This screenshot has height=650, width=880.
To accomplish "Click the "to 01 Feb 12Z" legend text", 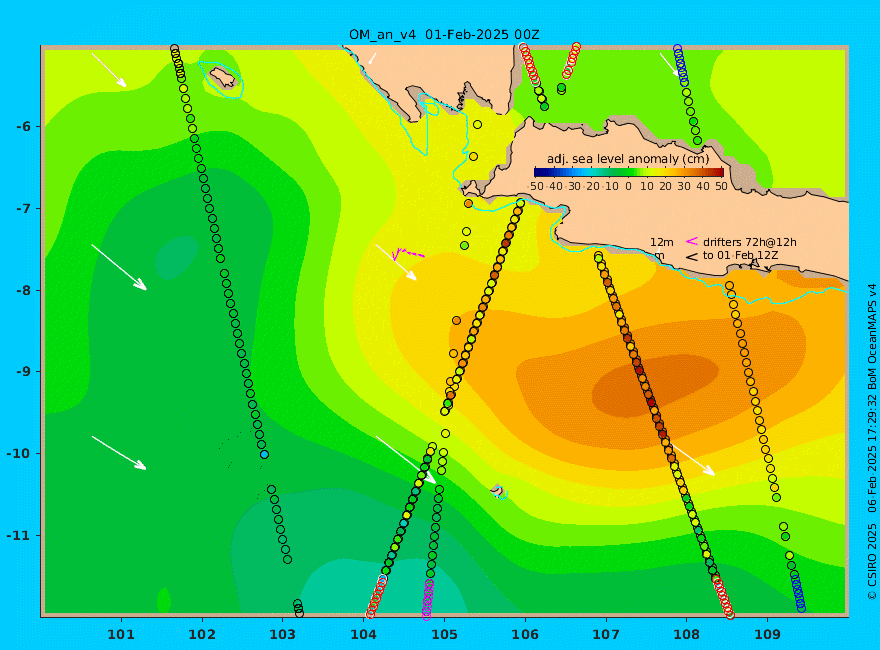I will pyautogui.click(x=741, y=255).
